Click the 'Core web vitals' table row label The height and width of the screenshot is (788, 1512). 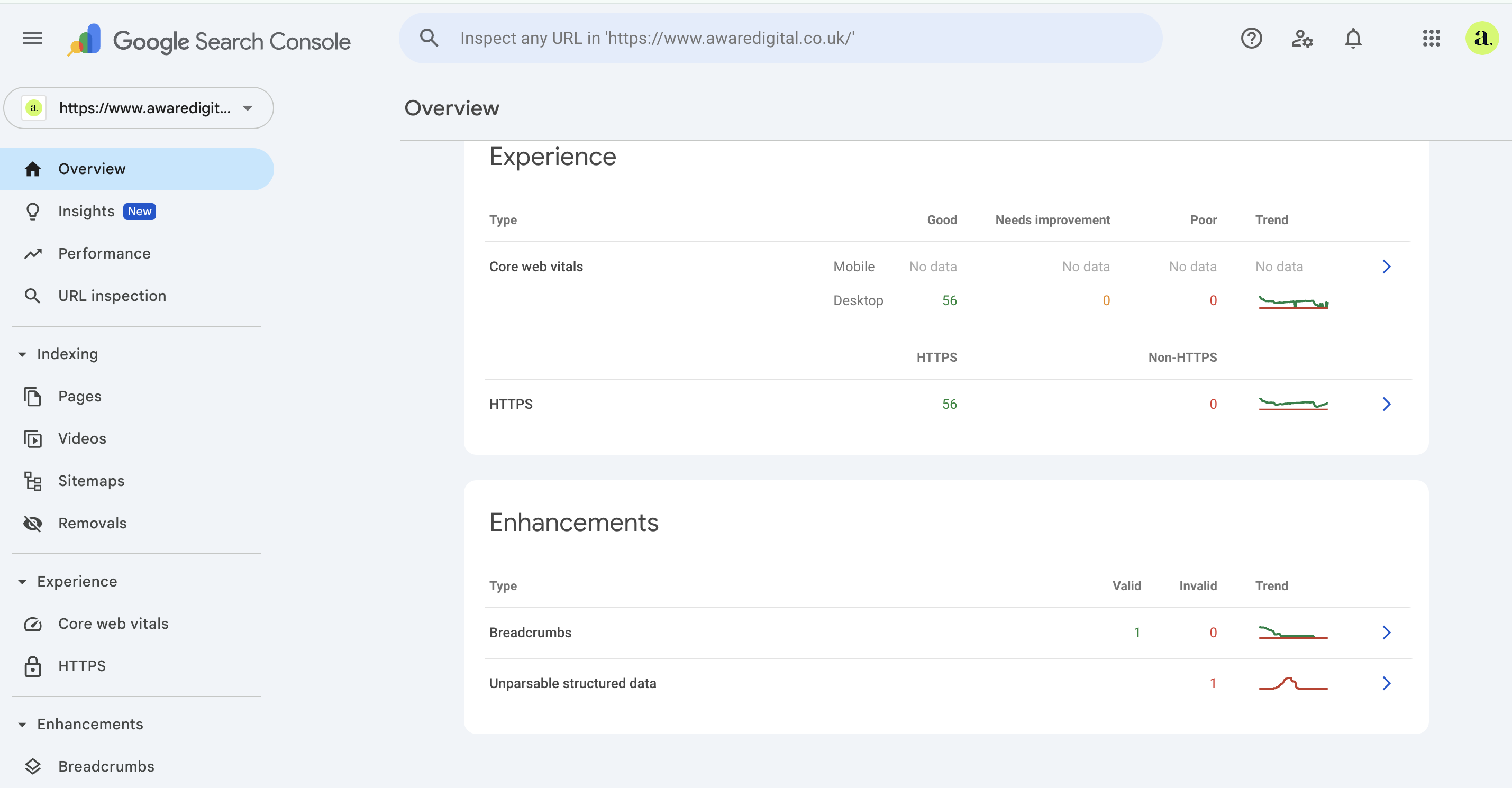coord(536,267)
